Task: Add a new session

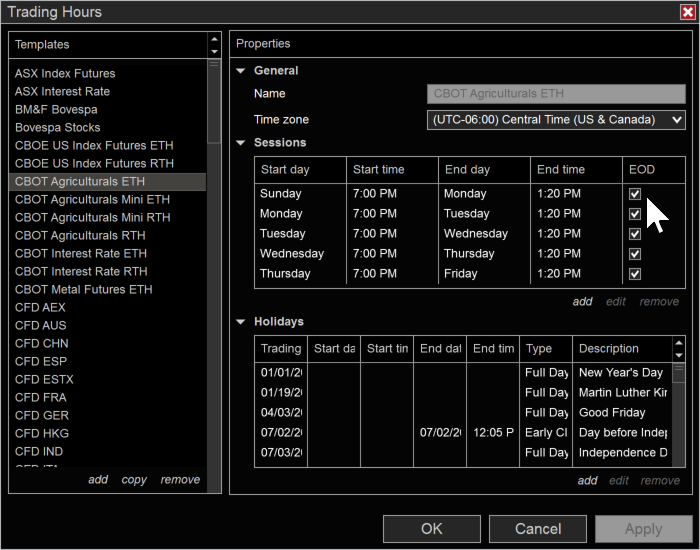Action: (x=583, y=302)
